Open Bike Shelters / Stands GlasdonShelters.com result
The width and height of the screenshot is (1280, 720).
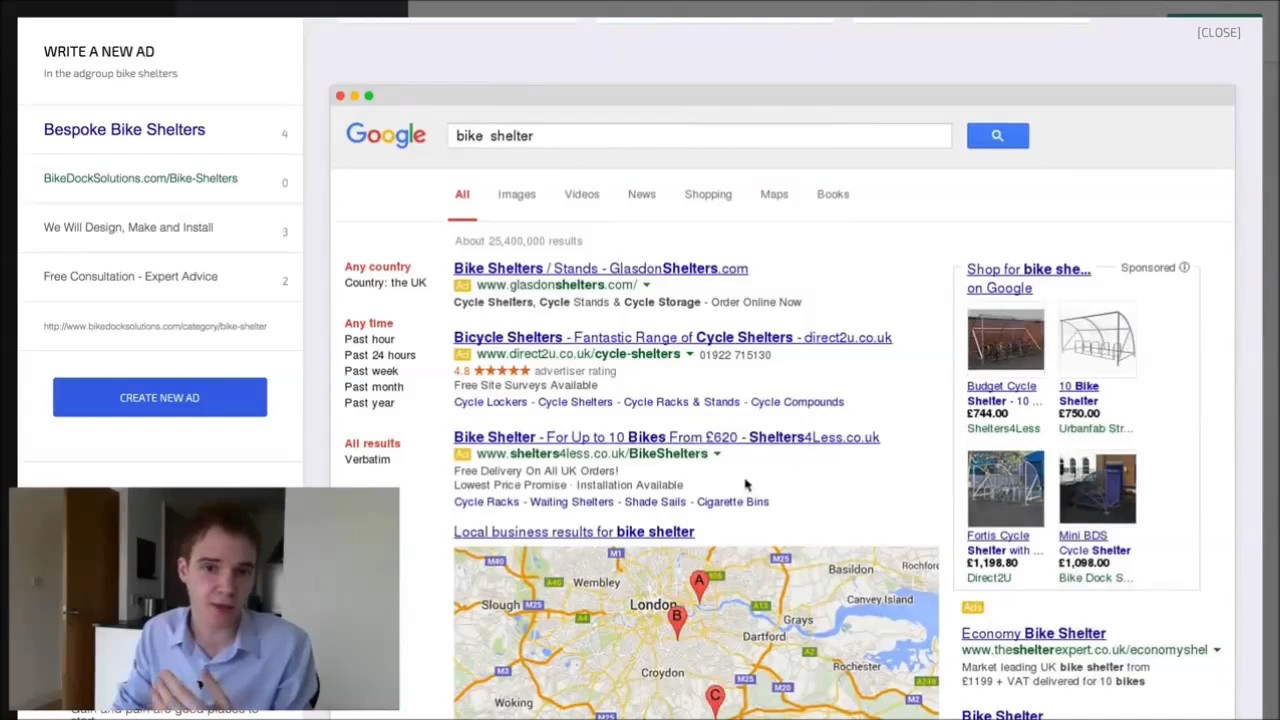tap(601, 268)
